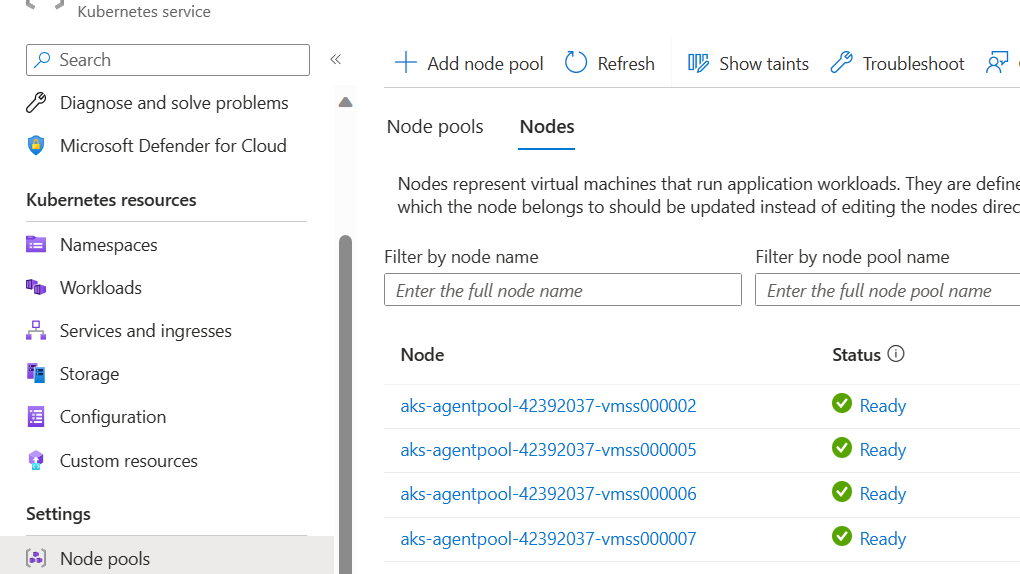Image resolution: width=1020 pixels, height=574 pixels.
Task: Click the feedback person icon in toolbar
Action: click(x=997, y=62)
